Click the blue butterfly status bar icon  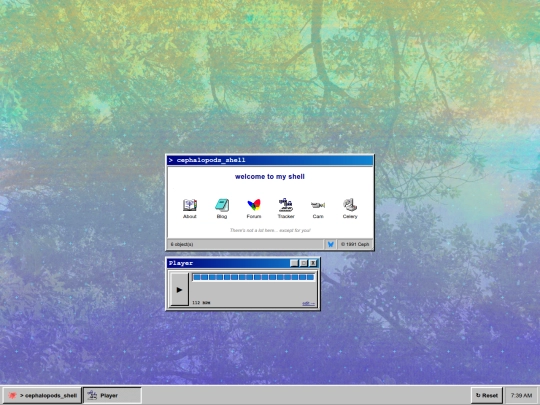pyautogui.click(x=331, y=244)
